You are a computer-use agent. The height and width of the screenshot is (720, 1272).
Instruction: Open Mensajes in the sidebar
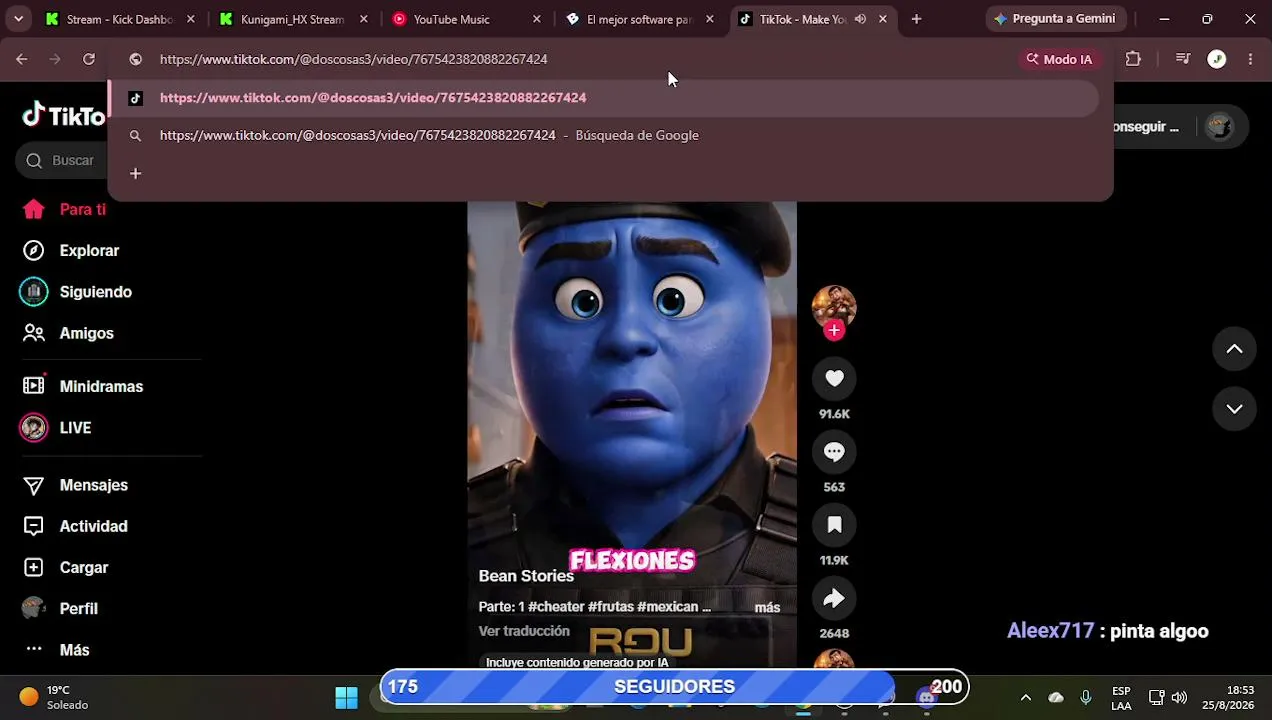click(x=76, y=485)
